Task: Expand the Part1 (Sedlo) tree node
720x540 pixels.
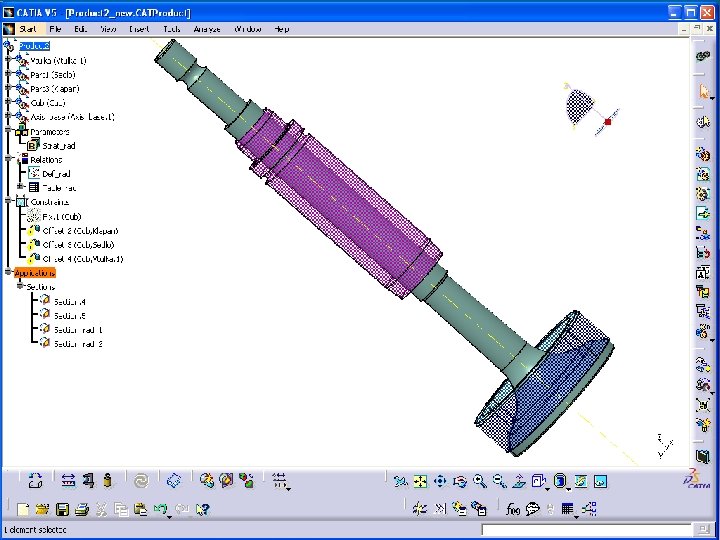Action: (8, 73)
